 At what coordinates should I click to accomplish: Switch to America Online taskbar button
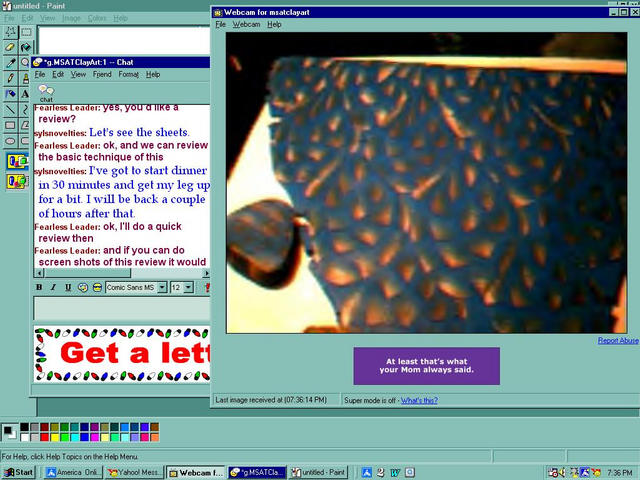[73, 473]
